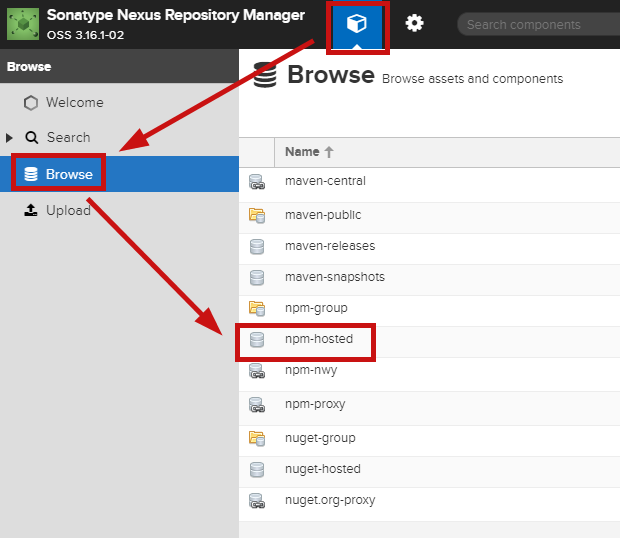
Task: Click into Search components field
Action: point(538,25)
